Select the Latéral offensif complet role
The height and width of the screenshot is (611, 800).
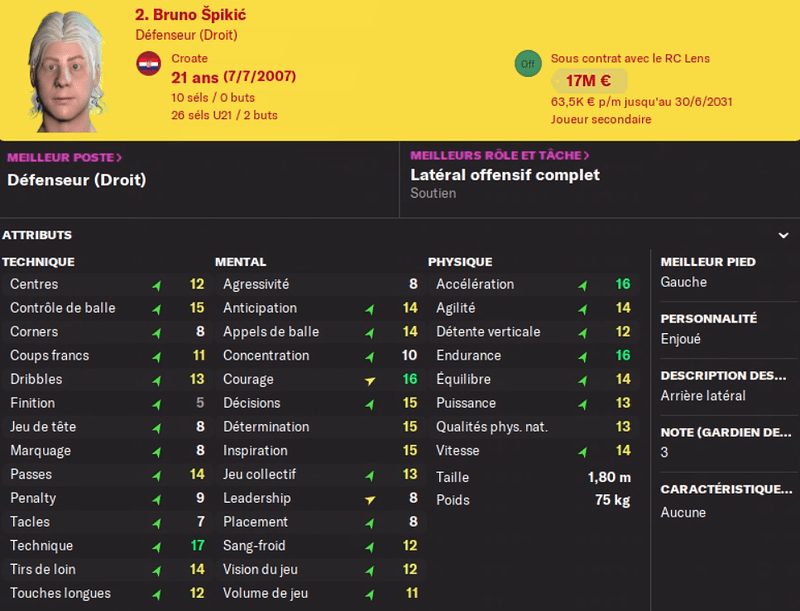505,175
